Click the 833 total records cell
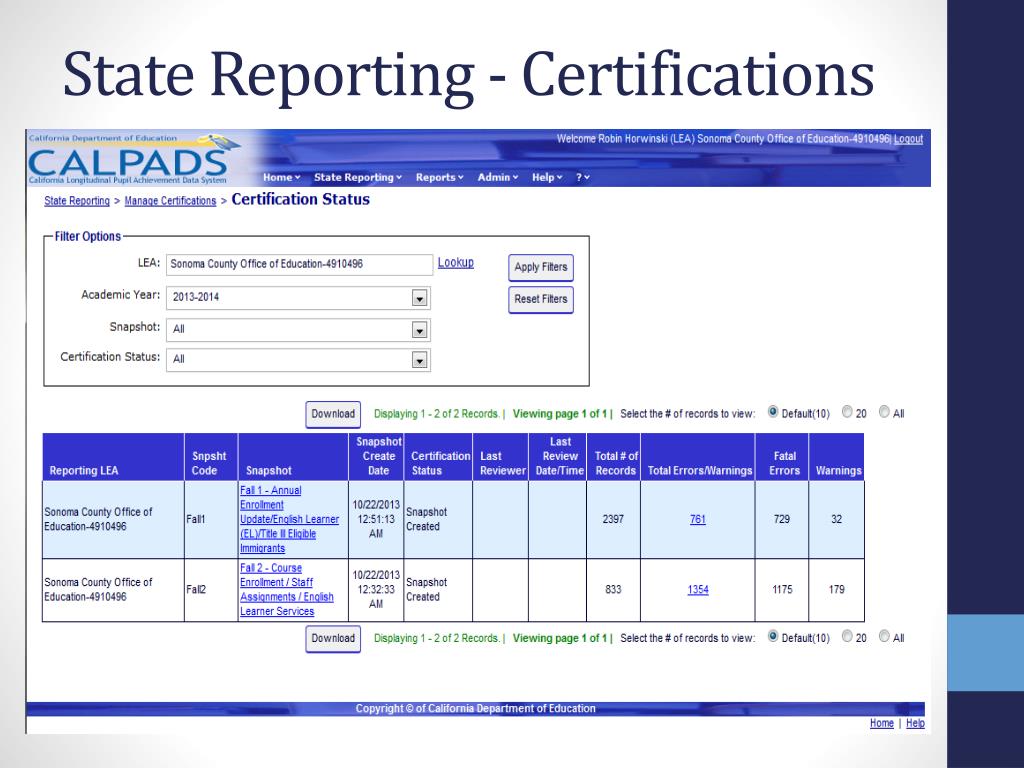 pyautogui.click(x=613, y=590)
